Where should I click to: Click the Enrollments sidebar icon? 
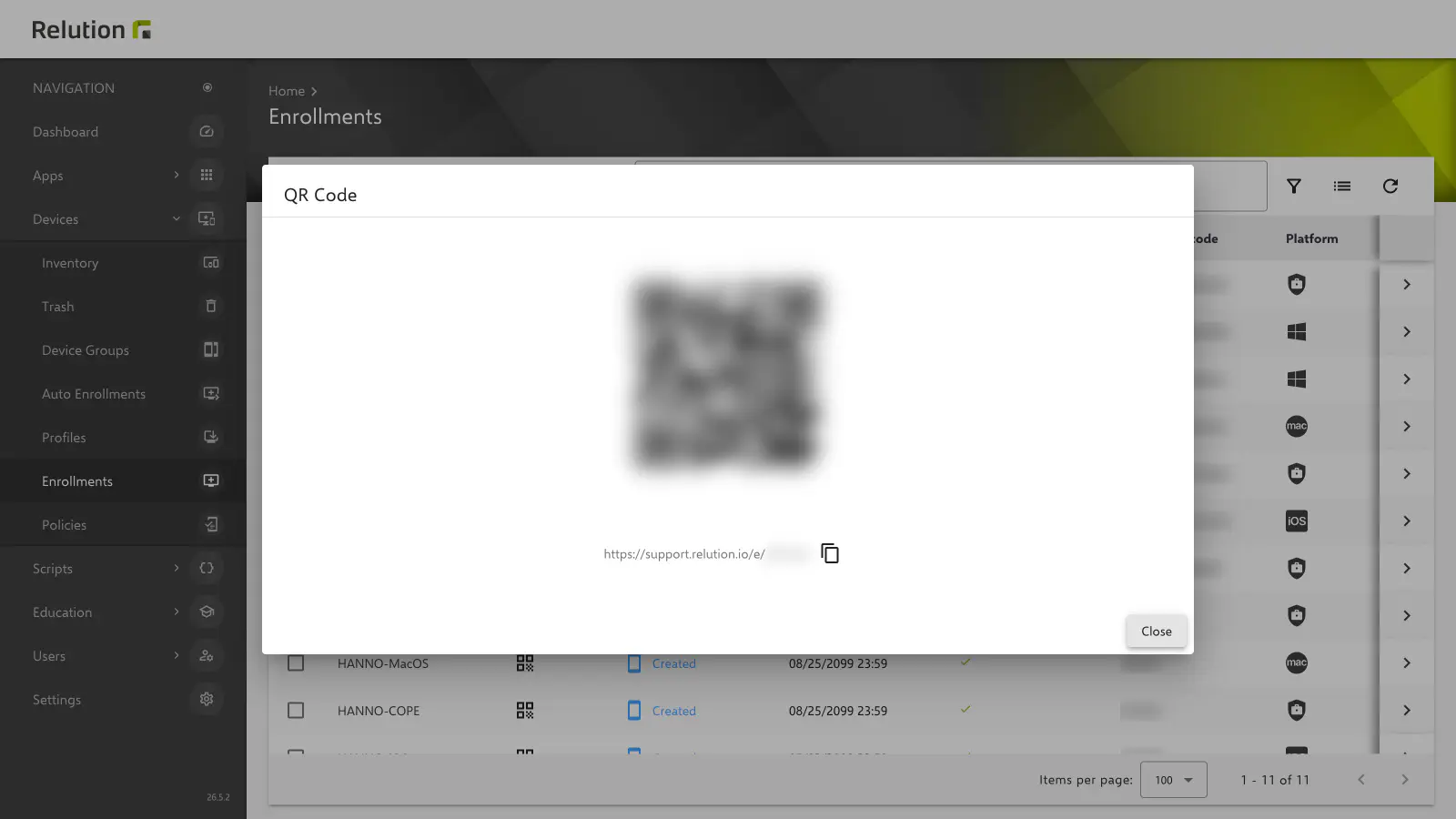point(211,481)
